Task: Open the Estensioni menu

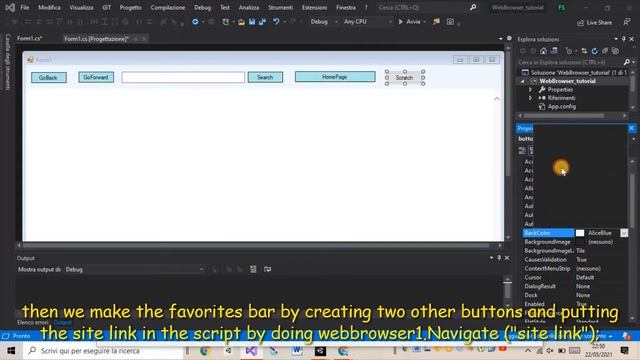Action: coord(314,8)
